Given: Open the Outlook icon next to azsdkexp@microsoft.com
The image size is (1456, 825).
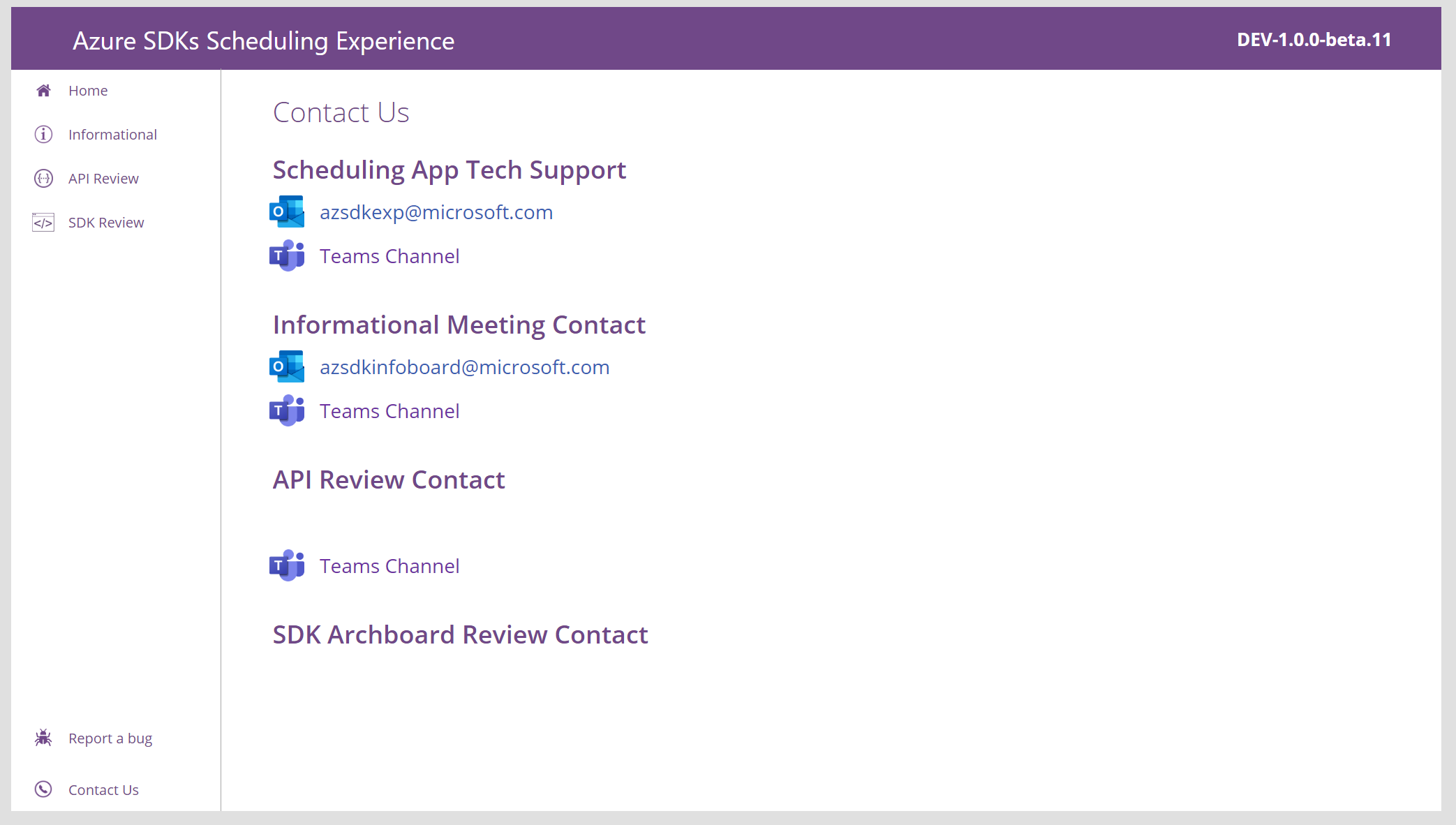Looking at the screenshot, I should (x=286, y=211).
